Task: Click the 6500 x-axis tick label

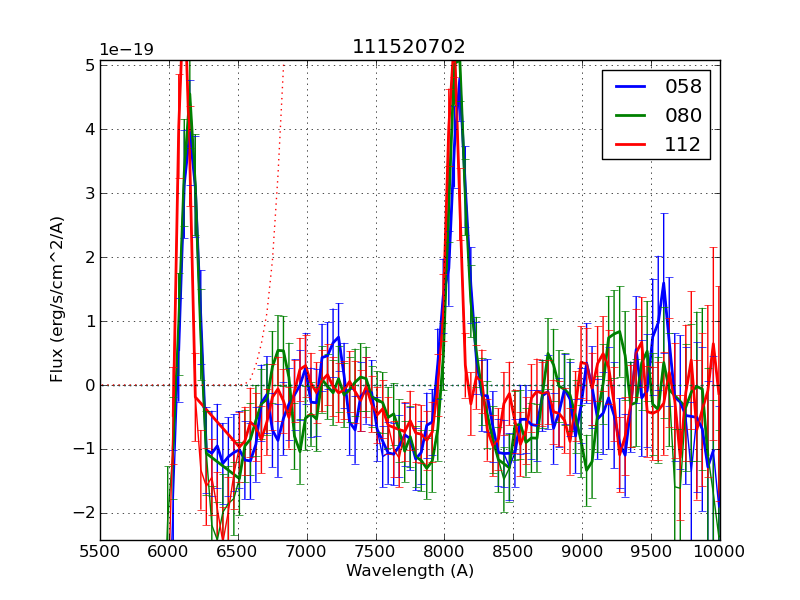Action: 238,551
